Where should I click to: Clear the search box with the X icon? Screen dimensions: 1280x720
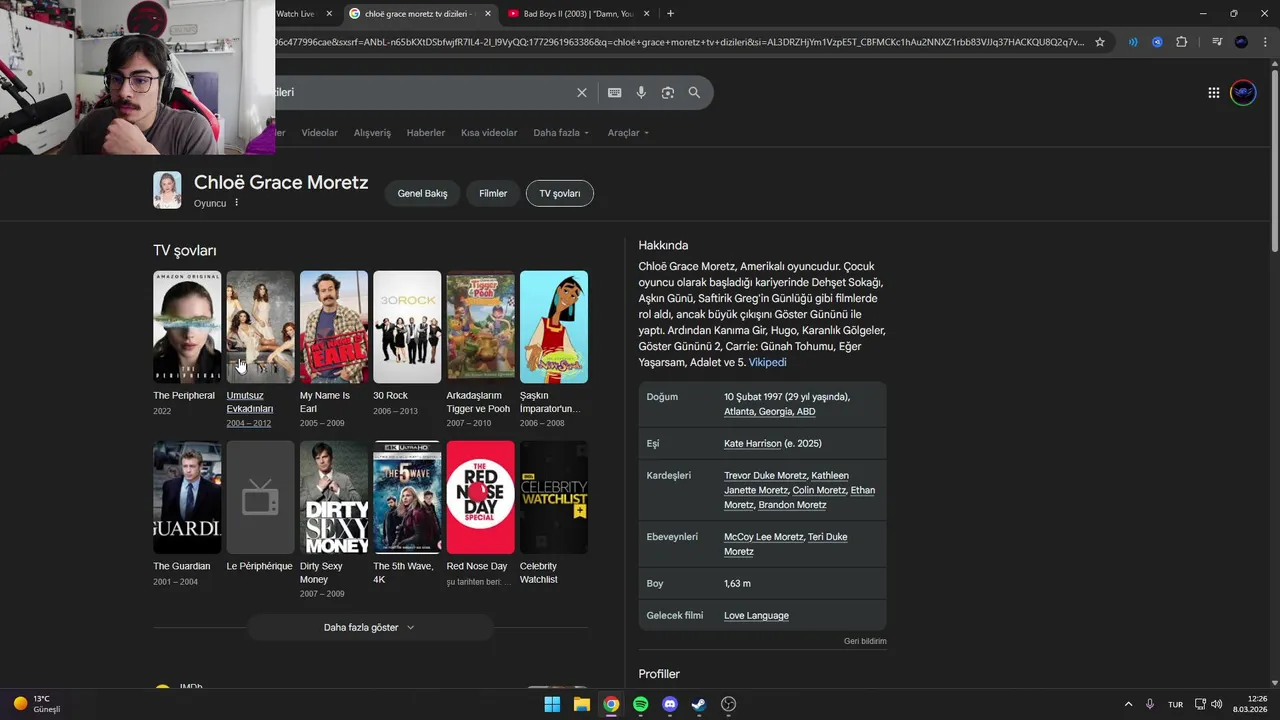[582, 92]
